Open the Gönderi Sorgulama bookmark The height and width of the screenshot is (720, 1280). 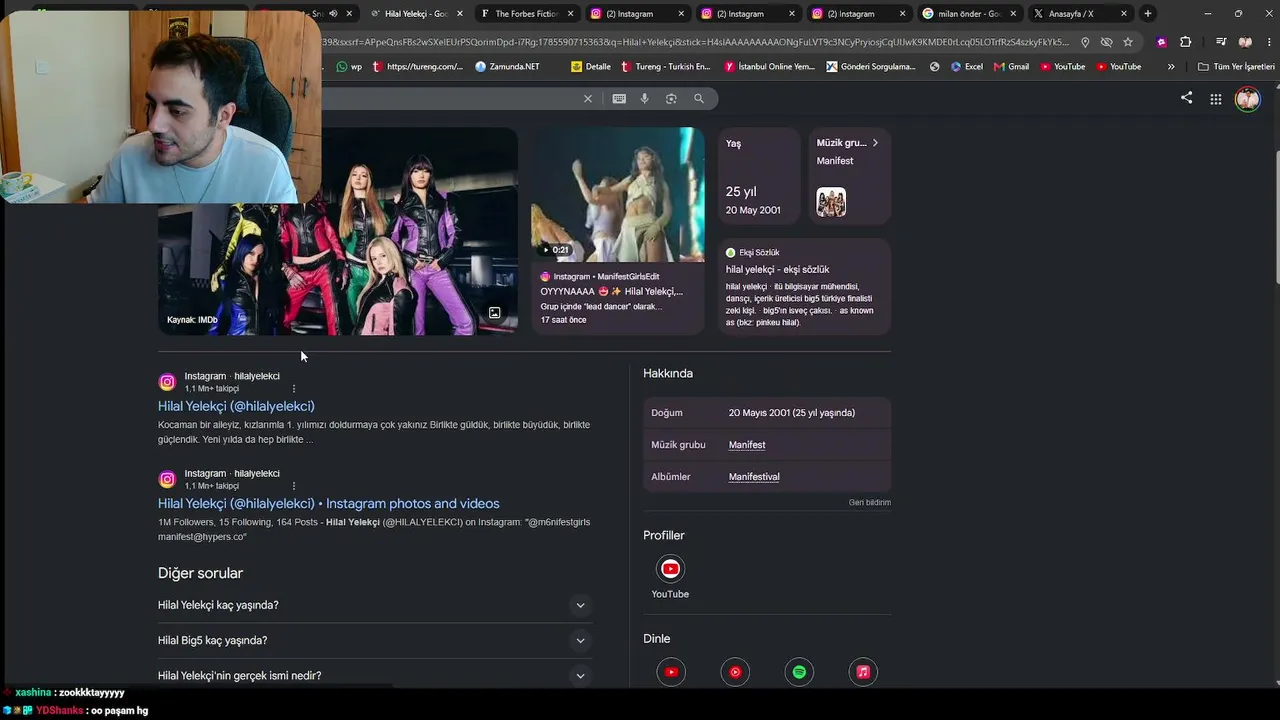(x=871, y=67)
